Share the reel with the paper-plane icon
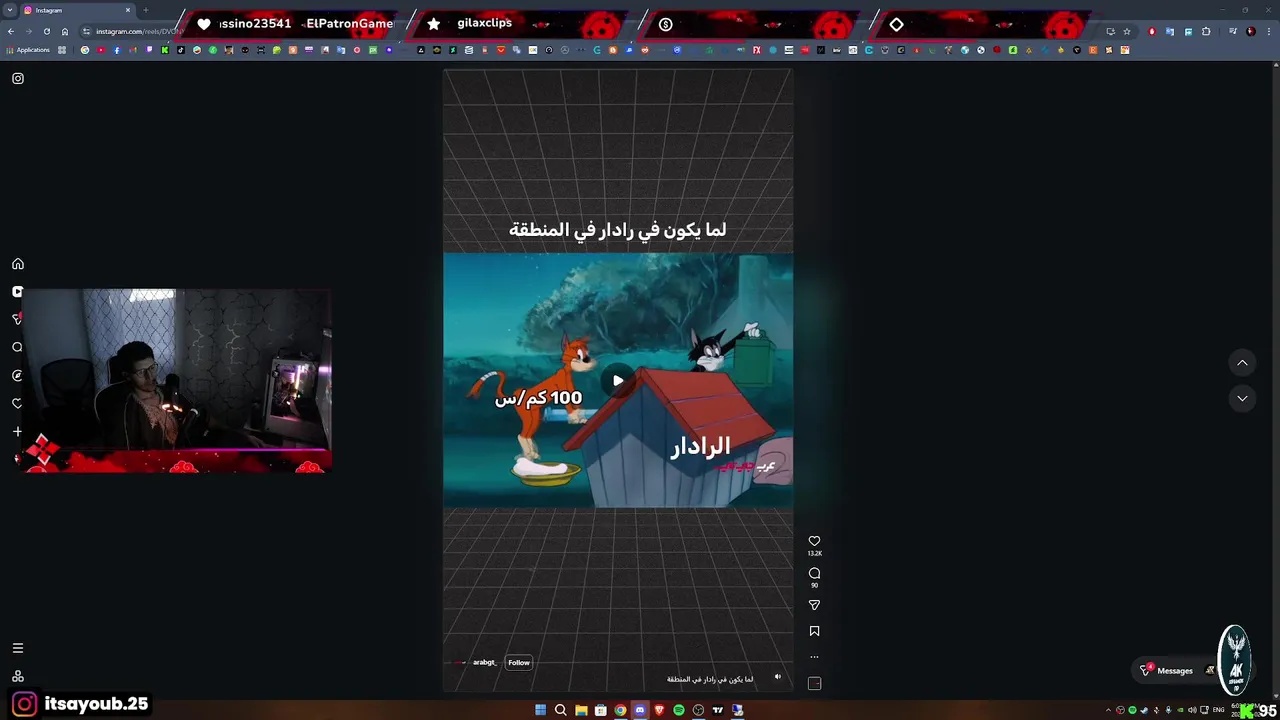This screenshot has width=1280, height=720. pyautogui.click(x=814, y=605)
